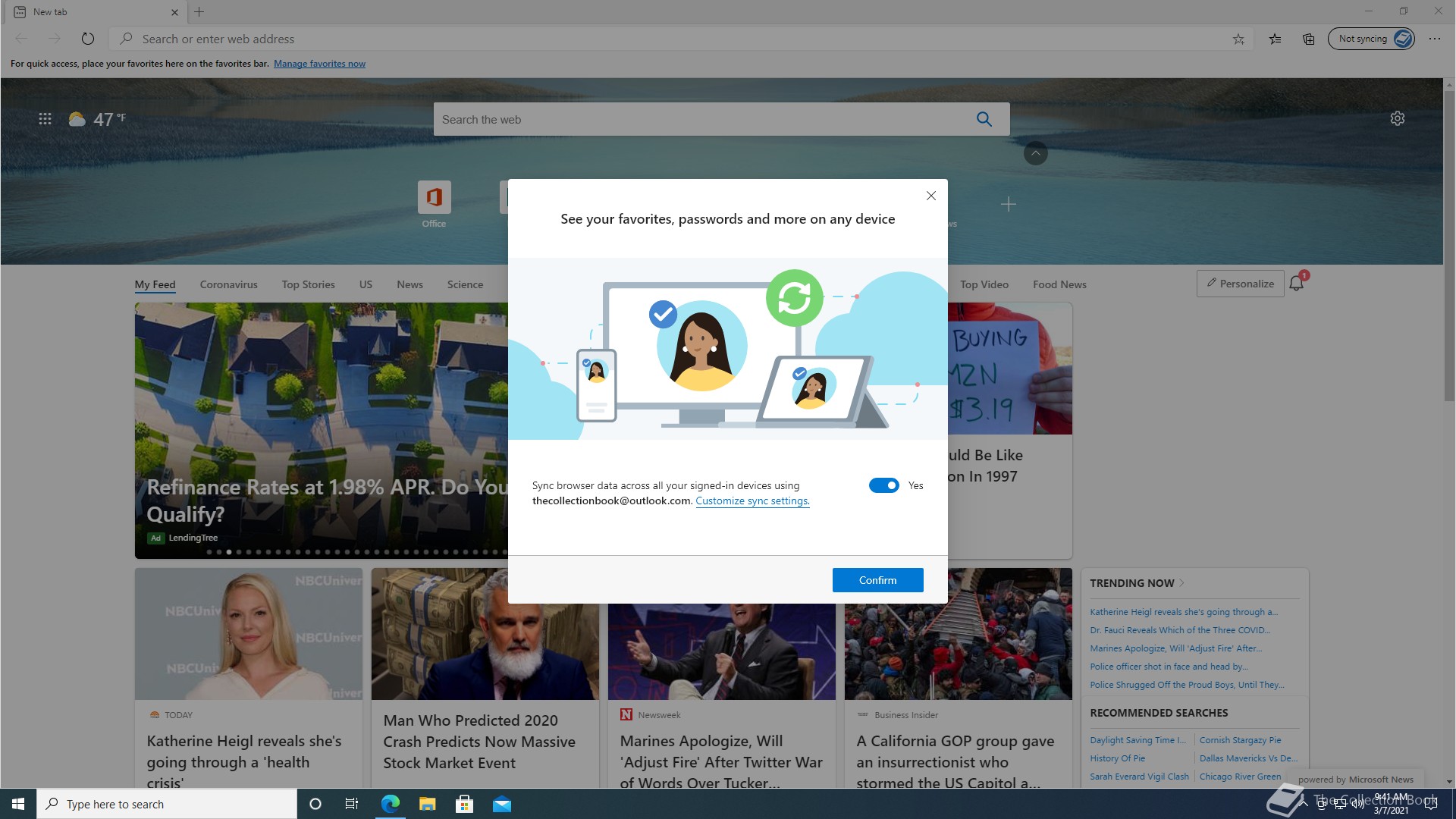Screen dimensions: 1456x819
Task: Open Manage favorites now link
Action: coord(319,64)
